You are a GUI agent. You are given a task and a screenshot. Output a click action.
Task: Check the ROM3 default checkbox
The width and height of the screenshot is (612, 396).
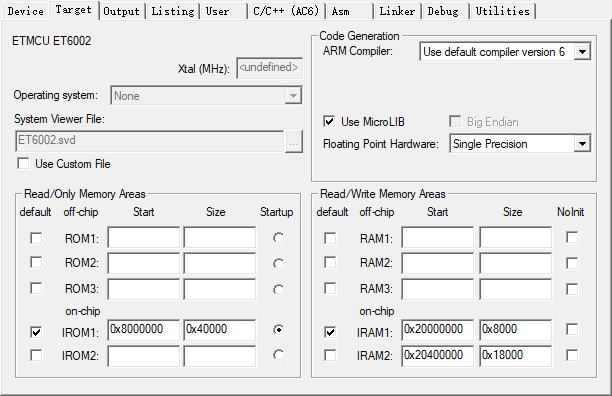(36, 288)
